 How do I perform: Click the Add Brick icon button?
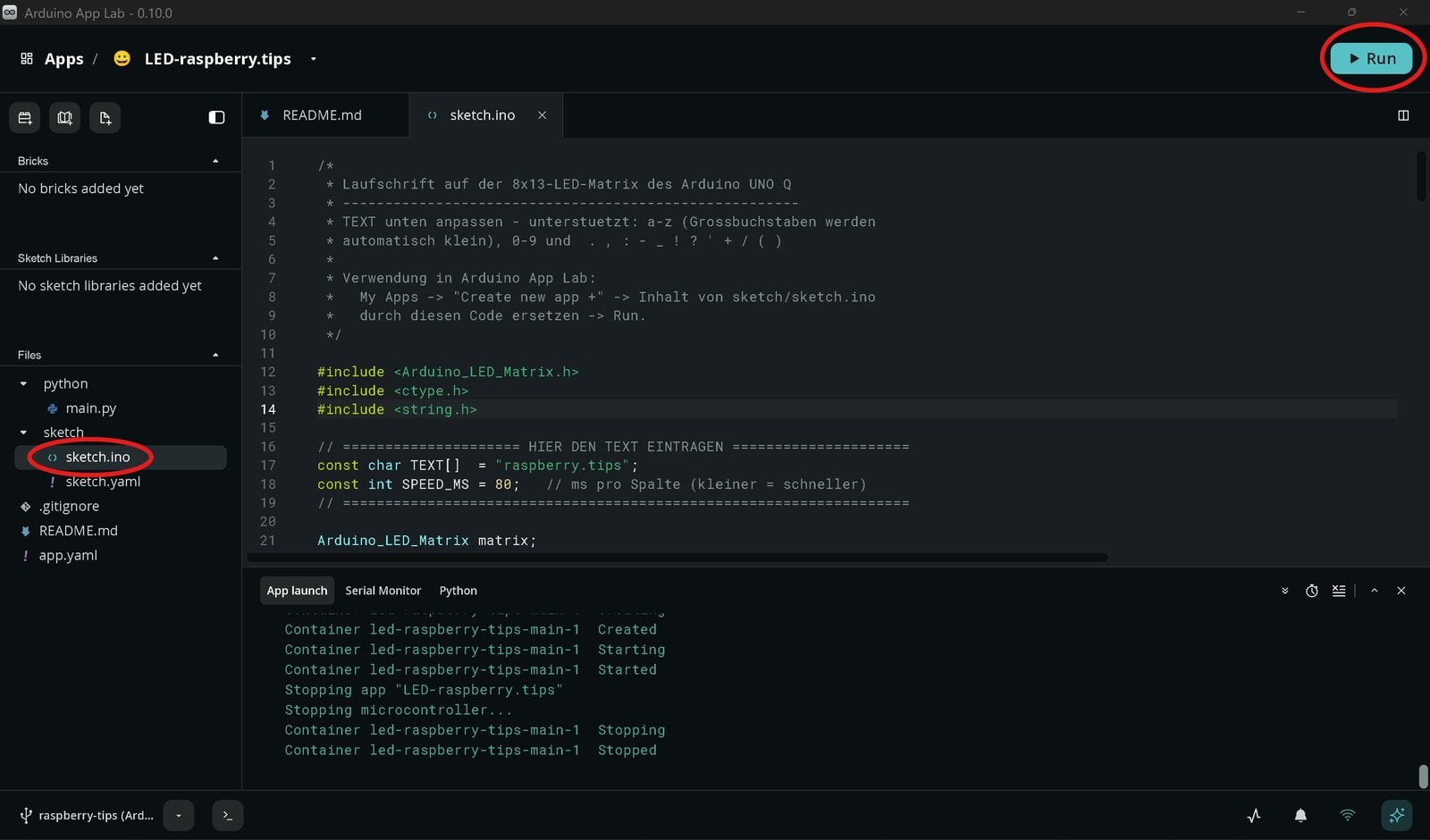(25, 118)
